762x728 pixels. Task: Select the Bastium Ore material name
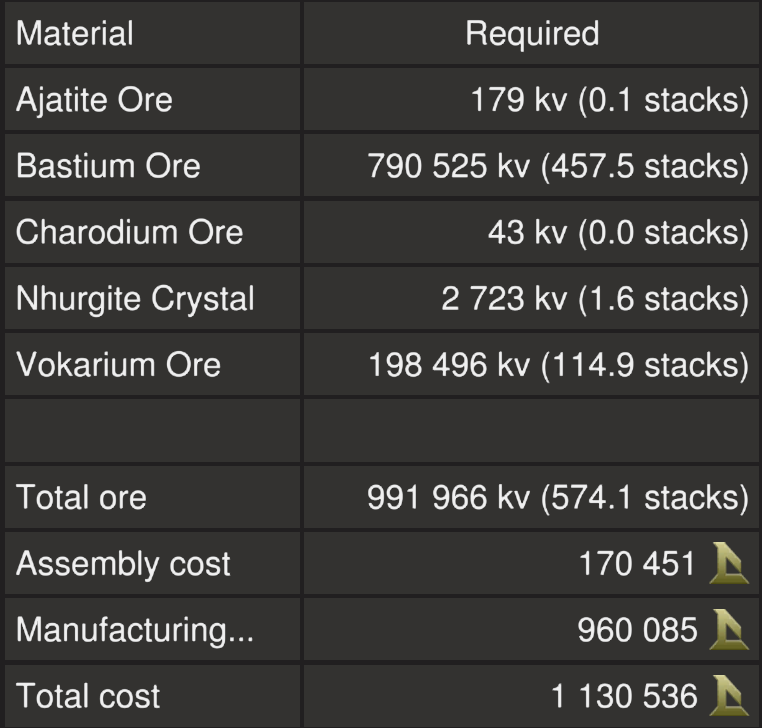point(108,166)
